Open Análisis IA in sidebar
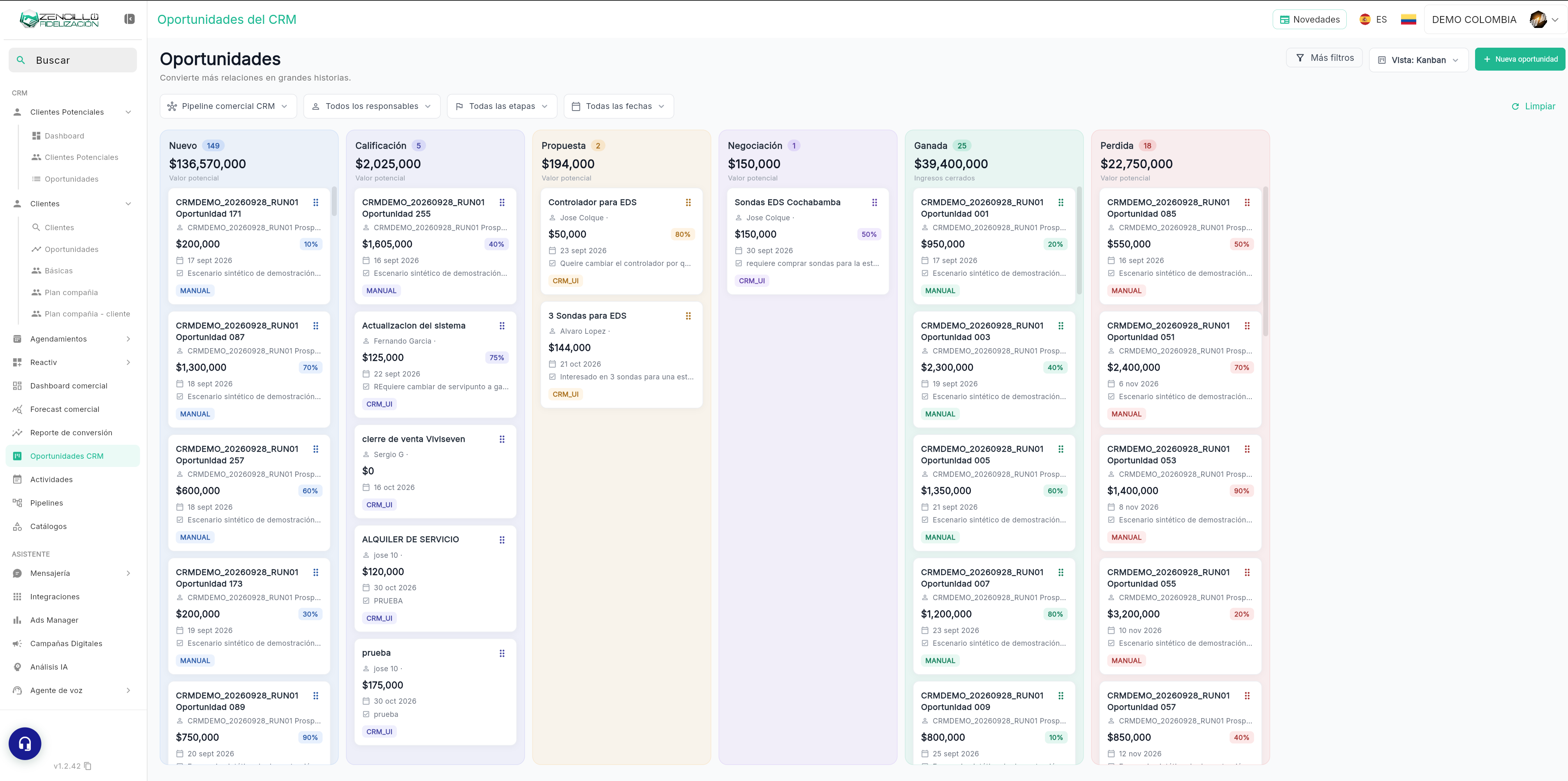 coord(72,667)
